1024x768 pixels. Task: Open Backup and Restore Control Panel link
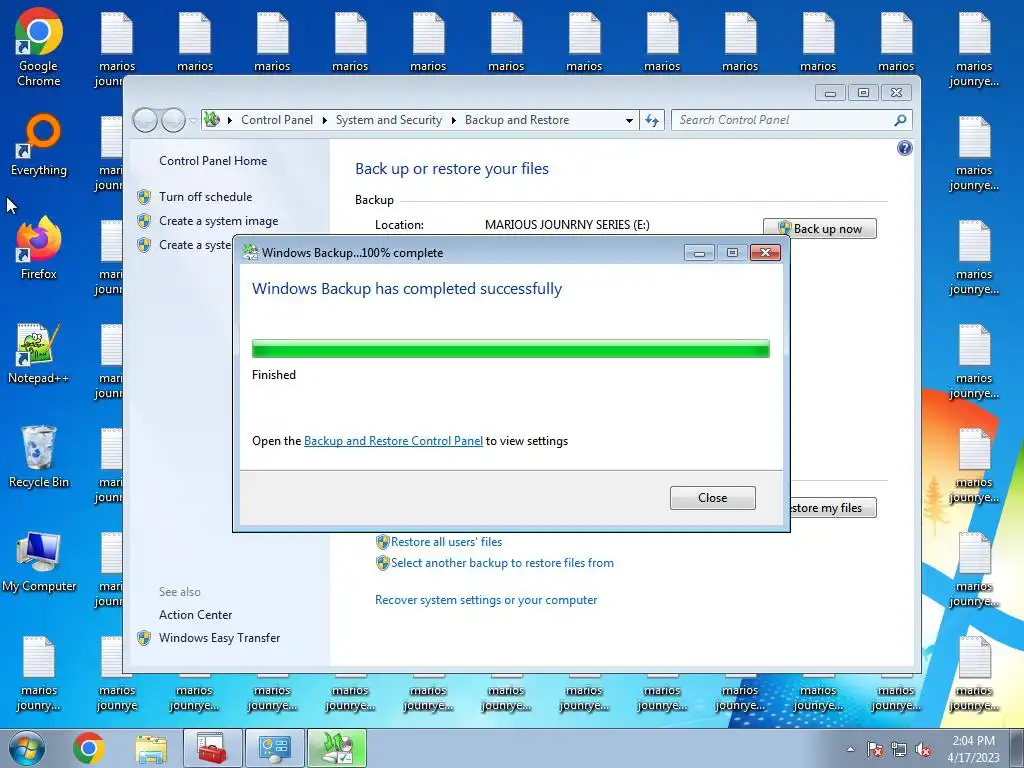click(393, 441)
